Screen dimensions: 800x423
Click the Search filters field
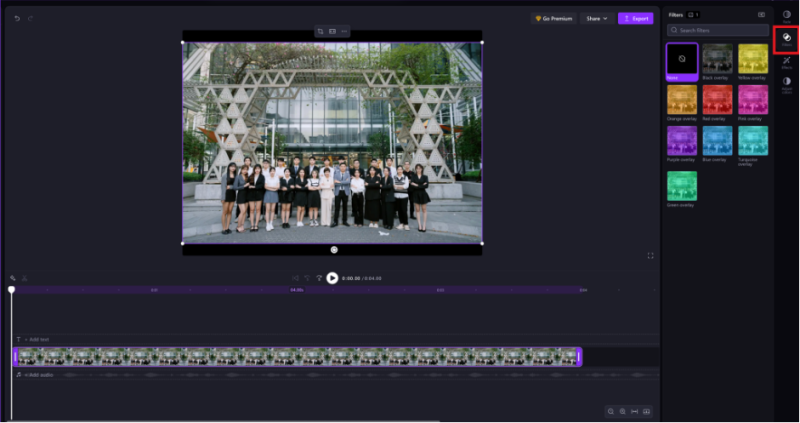pyautogui.click(x=718, y=31)
